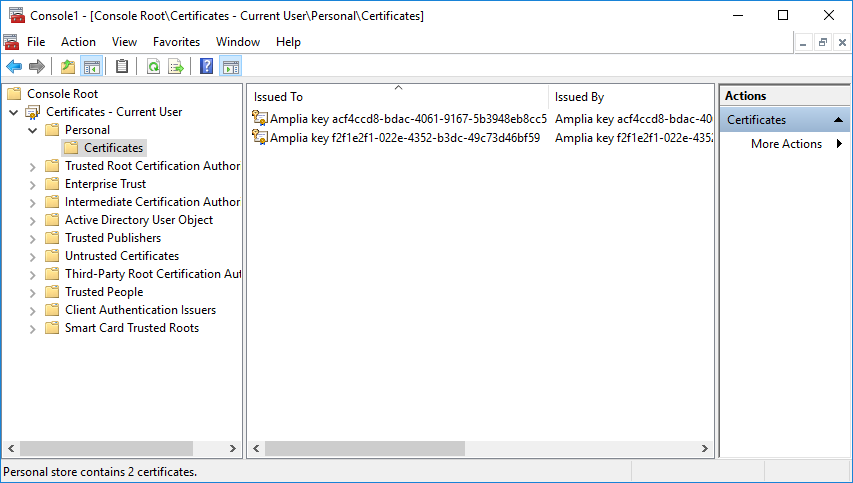The height and width of the screenshot is (483, 853).
Task: Collapse the Certificates - Current User node
Action: [x=14, y=113]
